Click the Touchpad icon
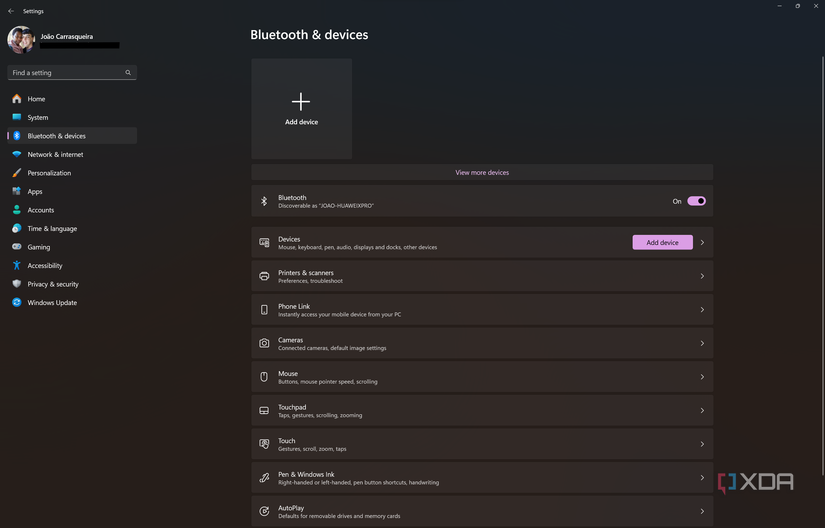 (x=264, y=411)
